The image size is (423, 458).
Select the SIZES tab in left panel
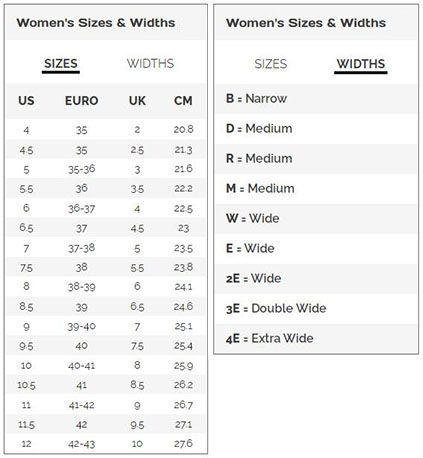point(61,63)
